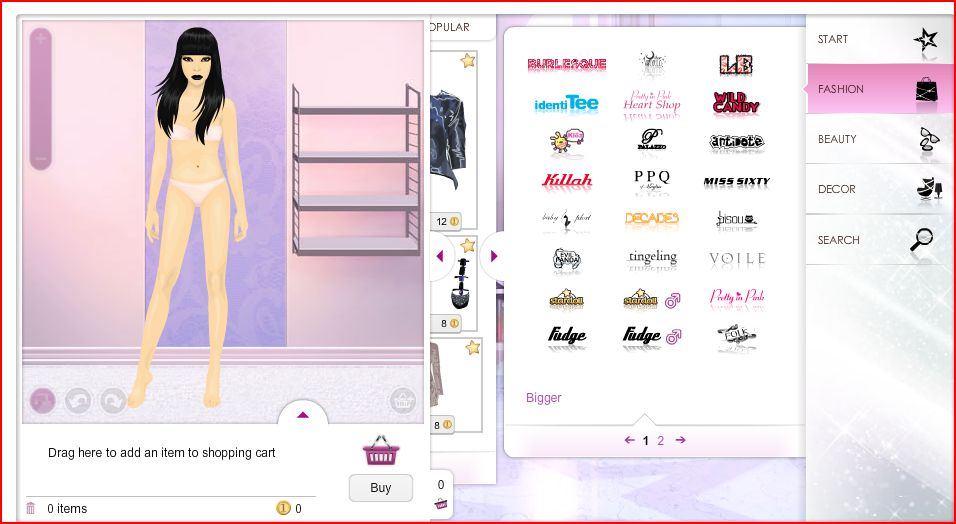Click zoom-out minus on the doll slider
Screen dimensions: 956x524
[x=41, y=159]
